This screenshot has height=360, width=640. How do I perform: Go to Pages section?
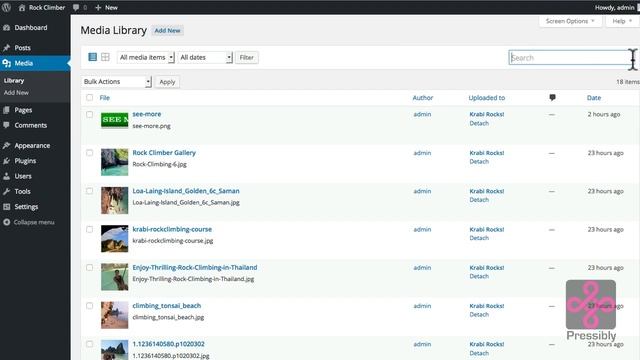[23, 110]
